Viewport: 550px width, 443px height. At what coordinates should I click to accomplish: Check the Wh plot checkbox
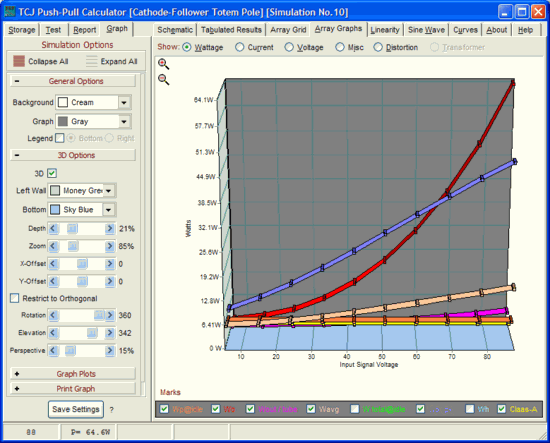470,409
